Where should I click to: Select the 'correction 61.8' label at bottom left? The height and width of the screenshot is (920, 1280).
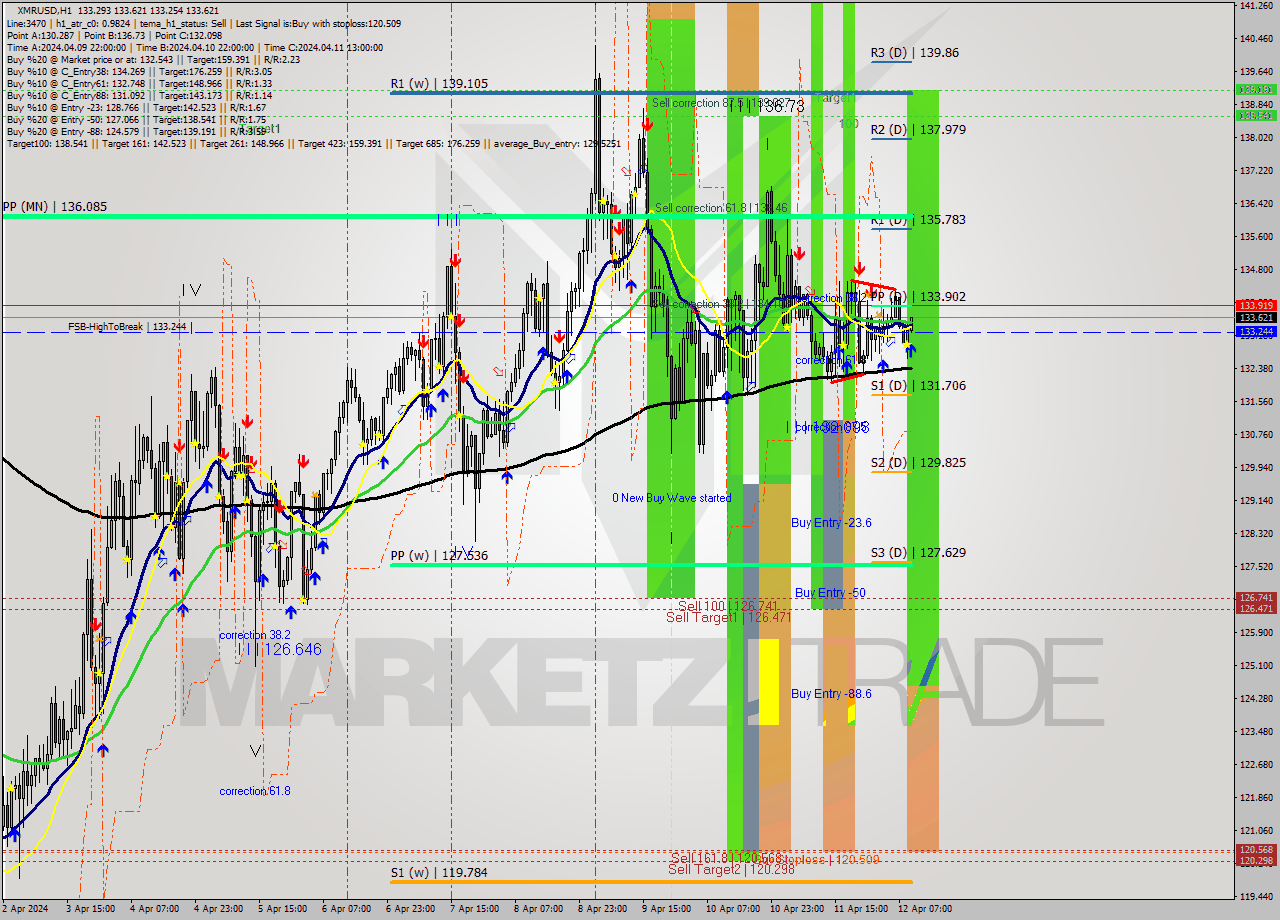point(255,792)
